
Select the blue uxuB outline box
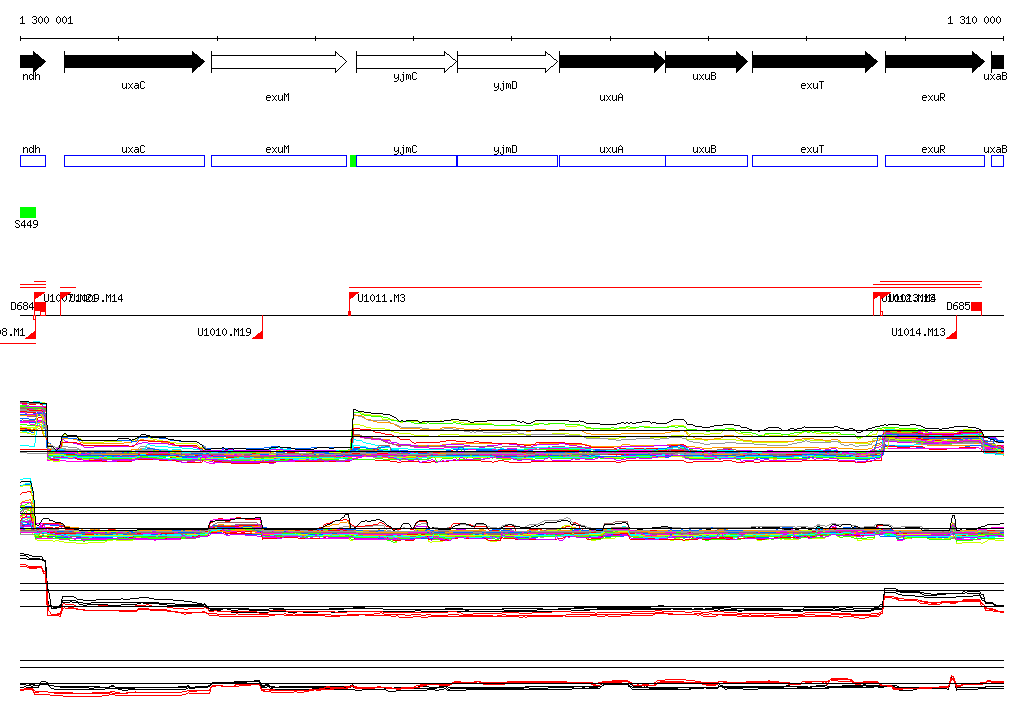[x=707, y=161]
